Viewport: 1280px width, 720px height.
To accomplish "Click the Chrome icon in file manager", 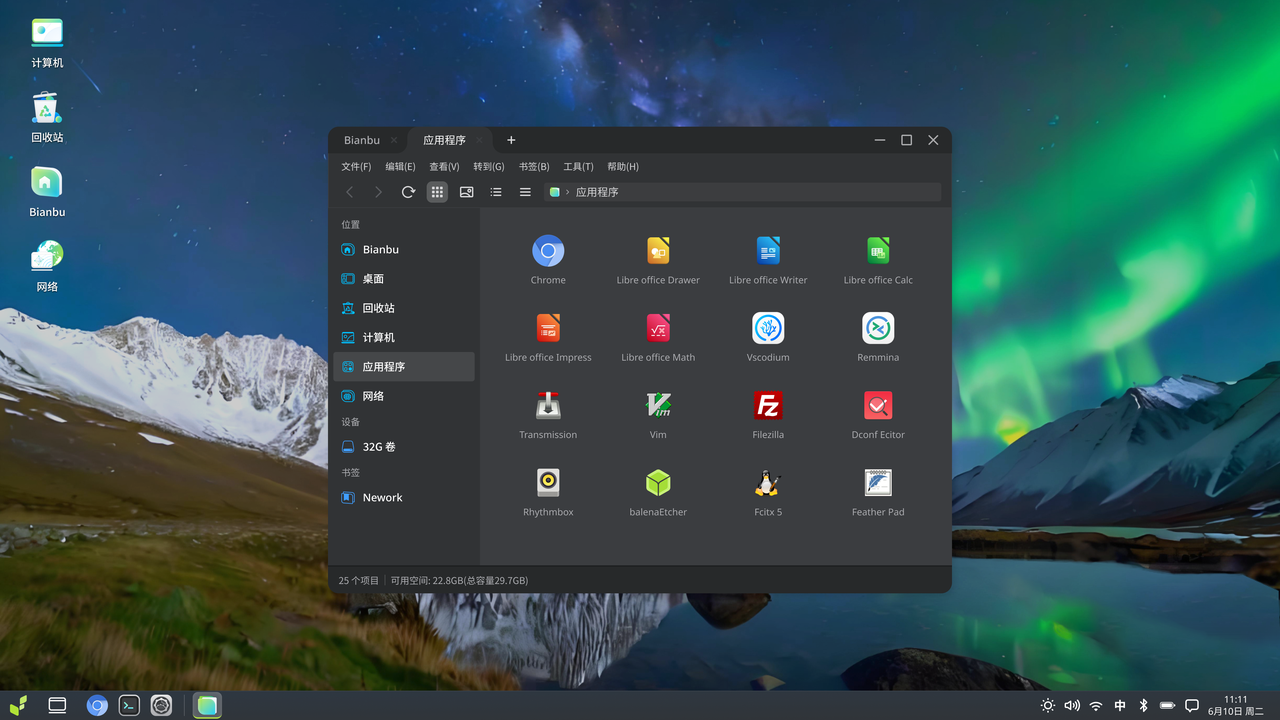I will (x=548, y=251).
